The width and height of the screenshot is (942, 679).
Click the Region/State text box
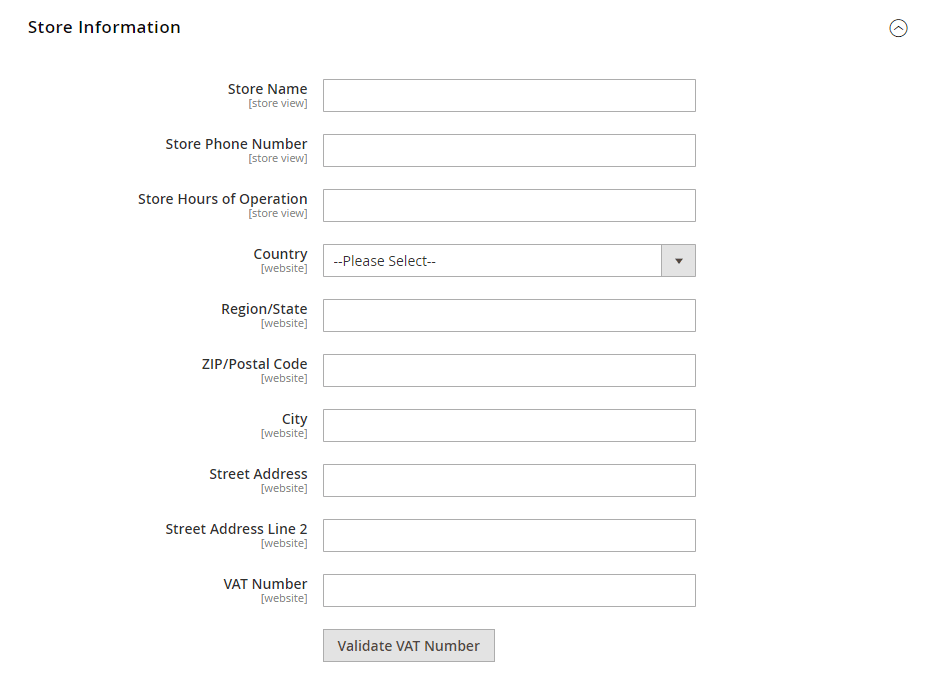coord(509,316)
